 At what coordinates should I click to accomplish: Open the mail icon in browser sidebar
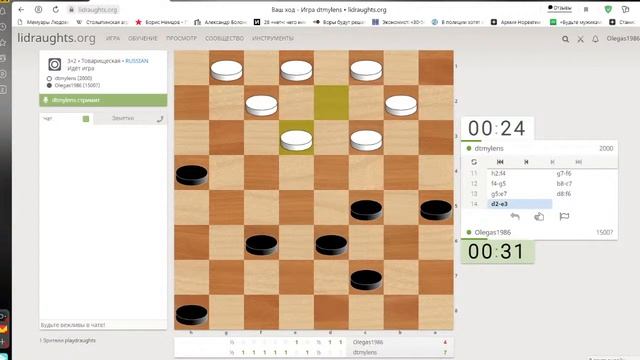pos(4,329)
